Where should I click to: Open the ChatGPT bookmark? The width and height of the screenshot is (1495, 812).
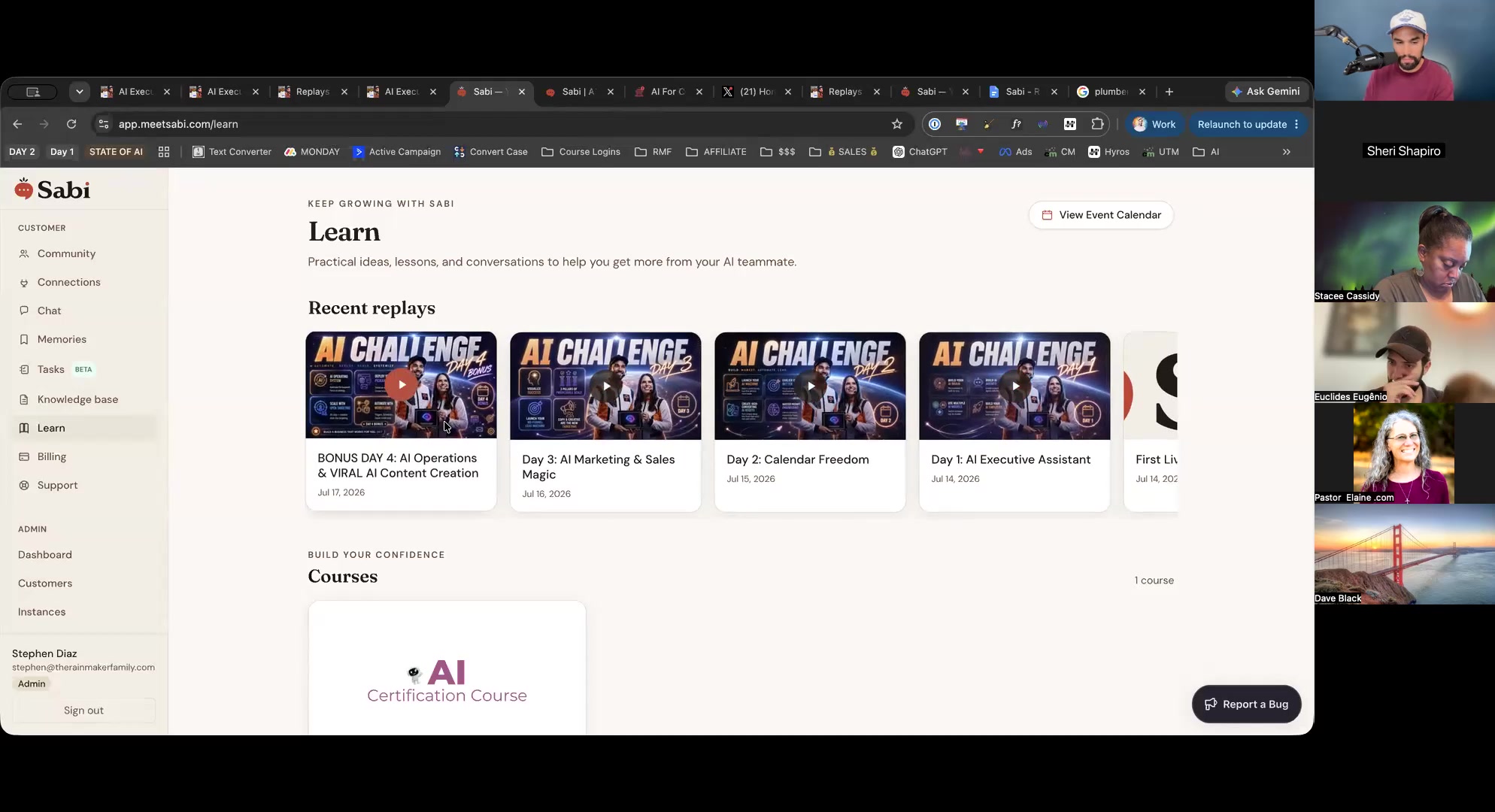tap(920, 152)
